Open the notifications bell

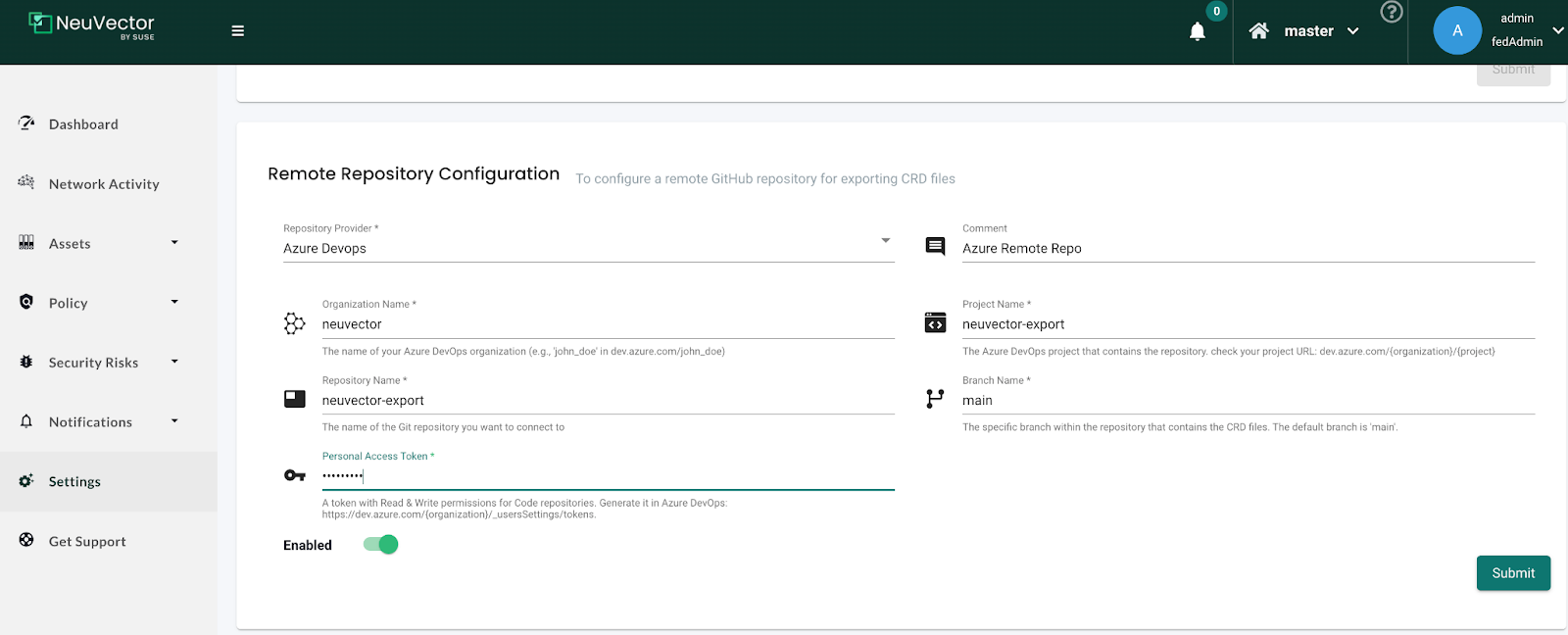pyautogui.click(x=1198, y=31)
